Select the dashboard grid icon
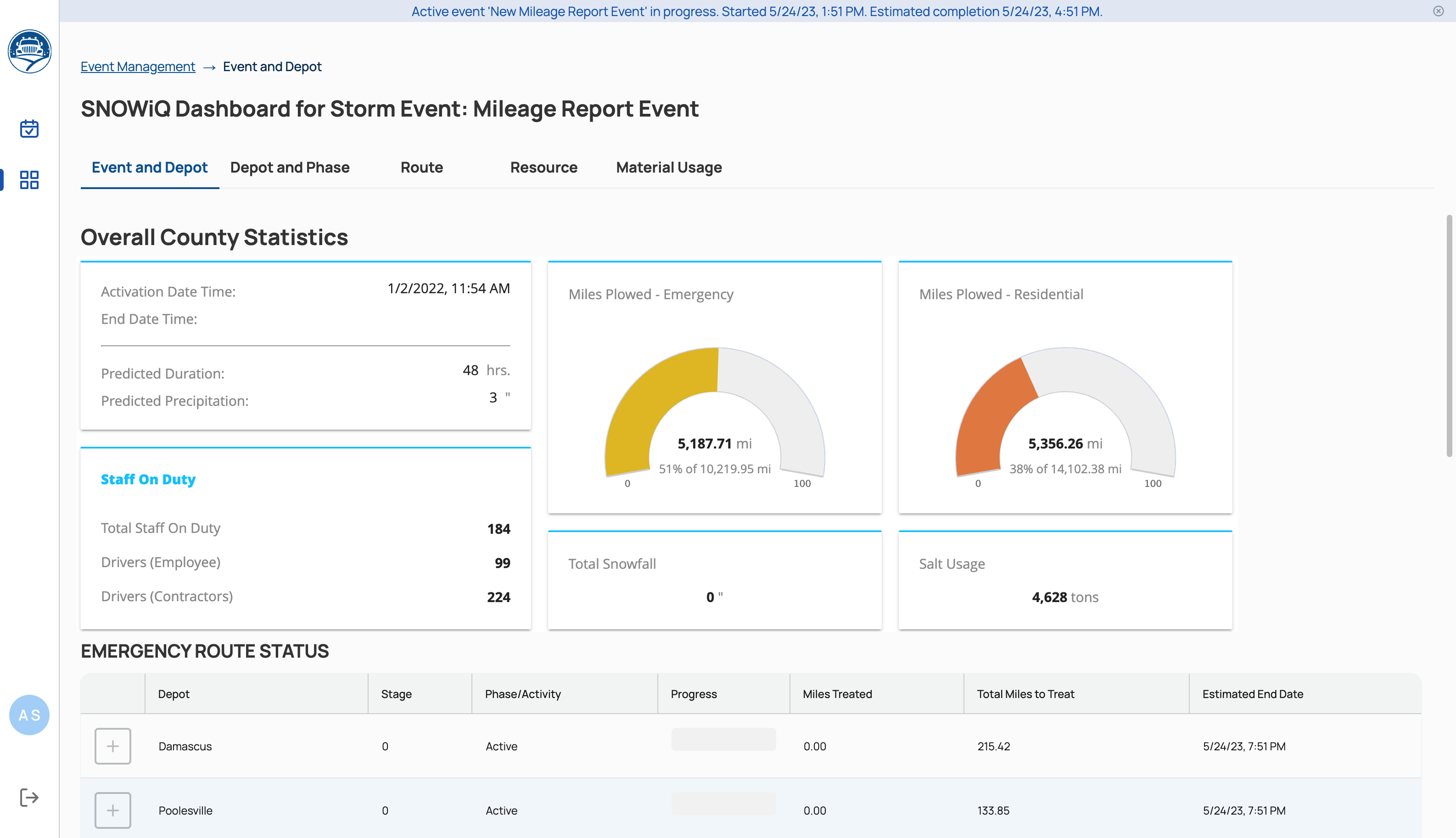1456x838 pixels. (x=29, y=179)
